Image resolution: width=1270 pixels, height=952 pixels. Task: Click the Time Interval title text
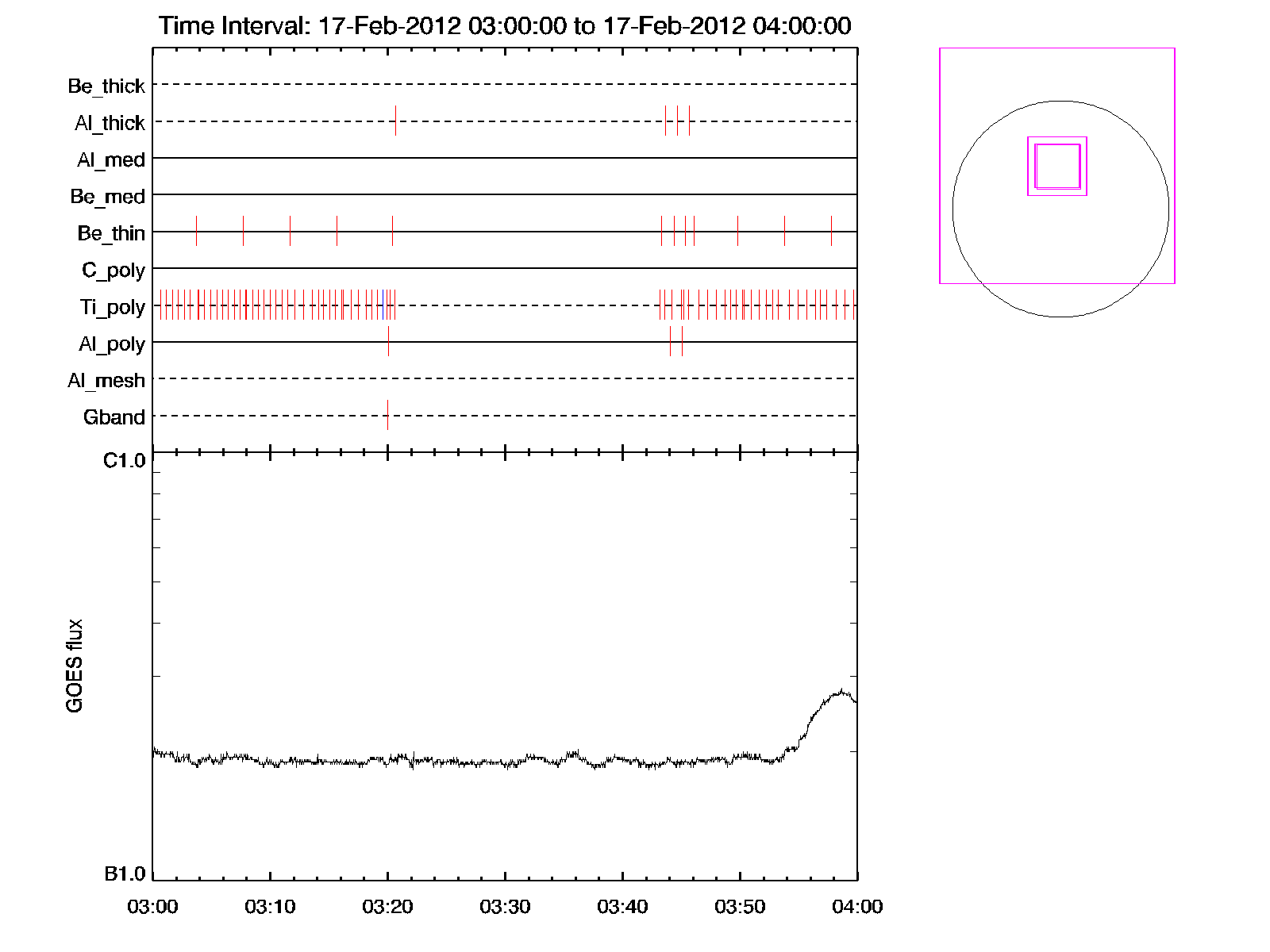coord(505,25)
